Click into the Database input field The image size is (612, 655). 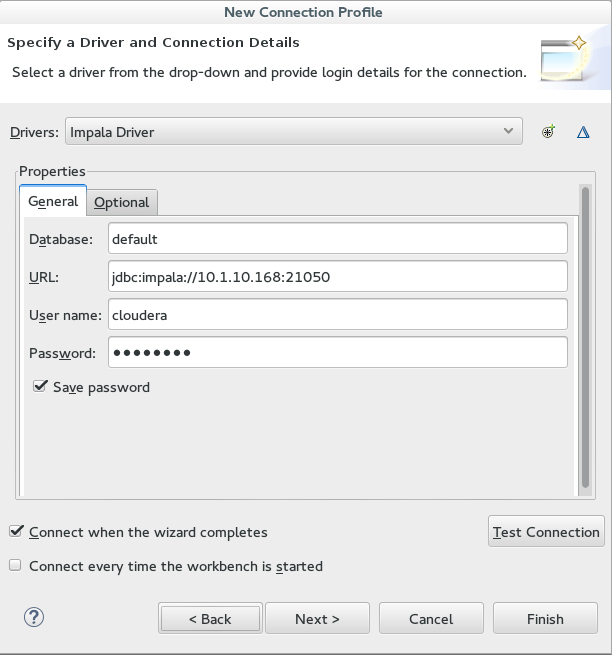[x=338, y=239]
